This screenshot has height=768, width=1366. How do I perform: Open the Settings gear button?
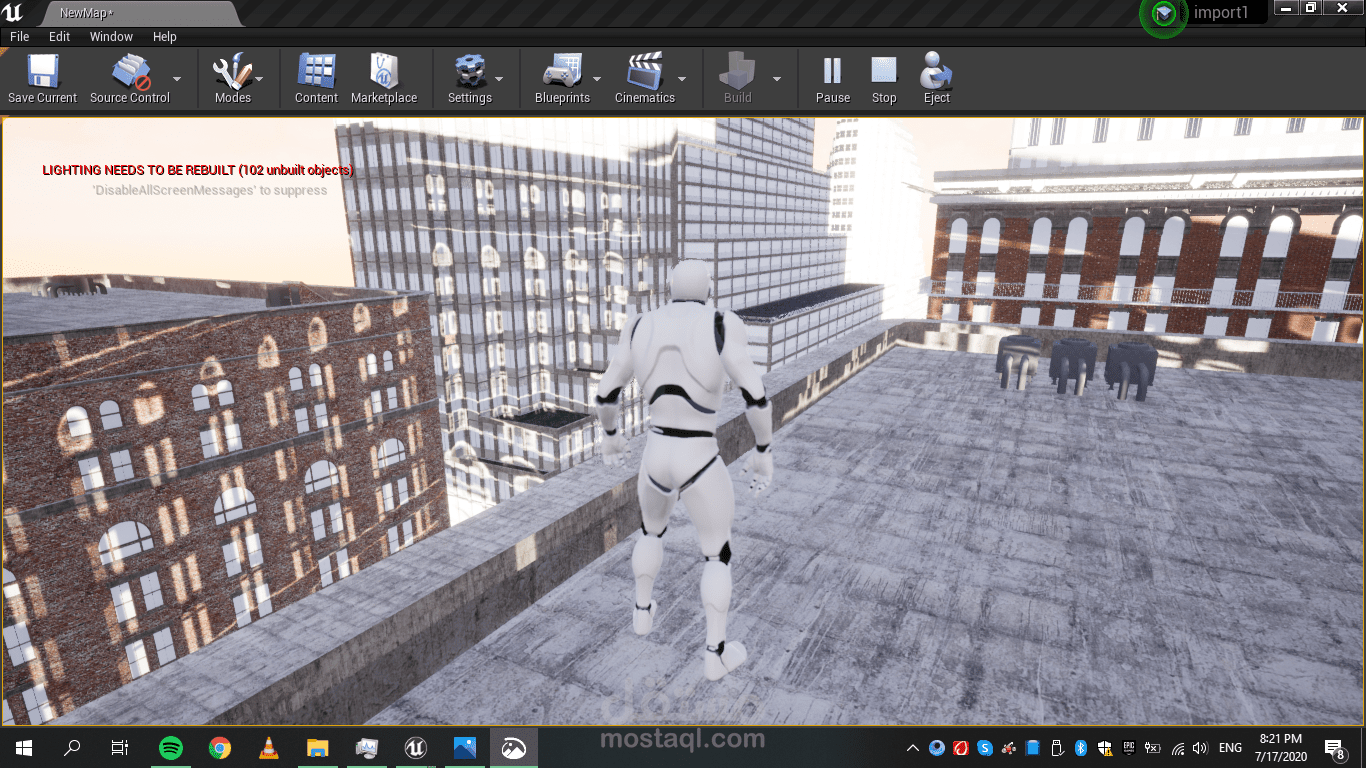470,78
